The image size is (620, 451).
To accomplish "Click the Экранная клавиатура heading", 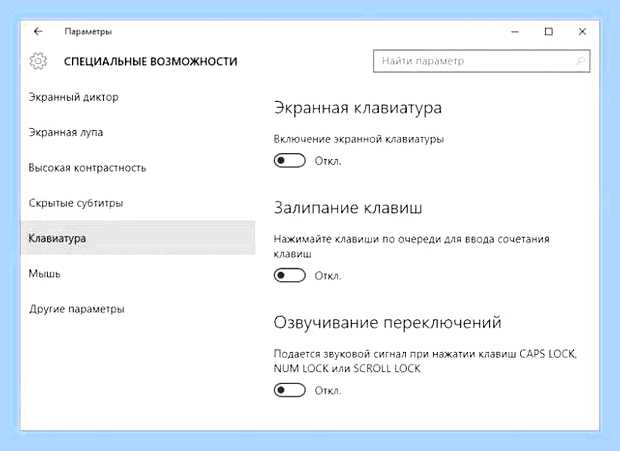I will (357, 108).
